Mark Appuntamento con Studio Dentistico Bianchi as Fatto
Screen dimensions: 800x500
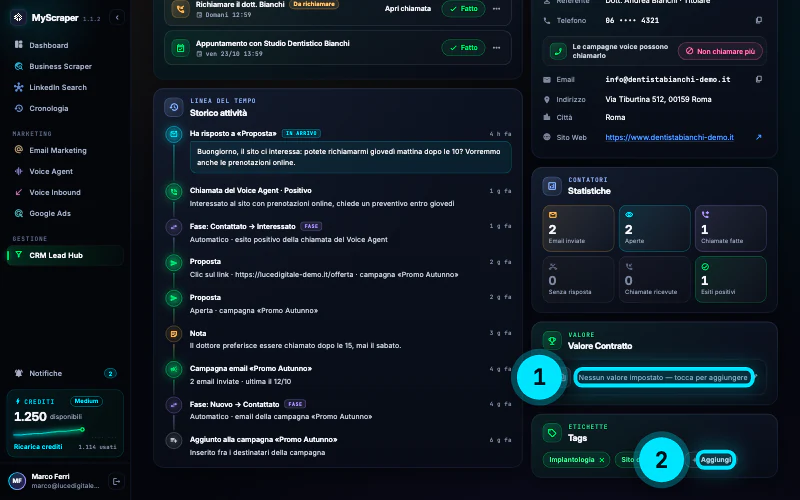463,47
